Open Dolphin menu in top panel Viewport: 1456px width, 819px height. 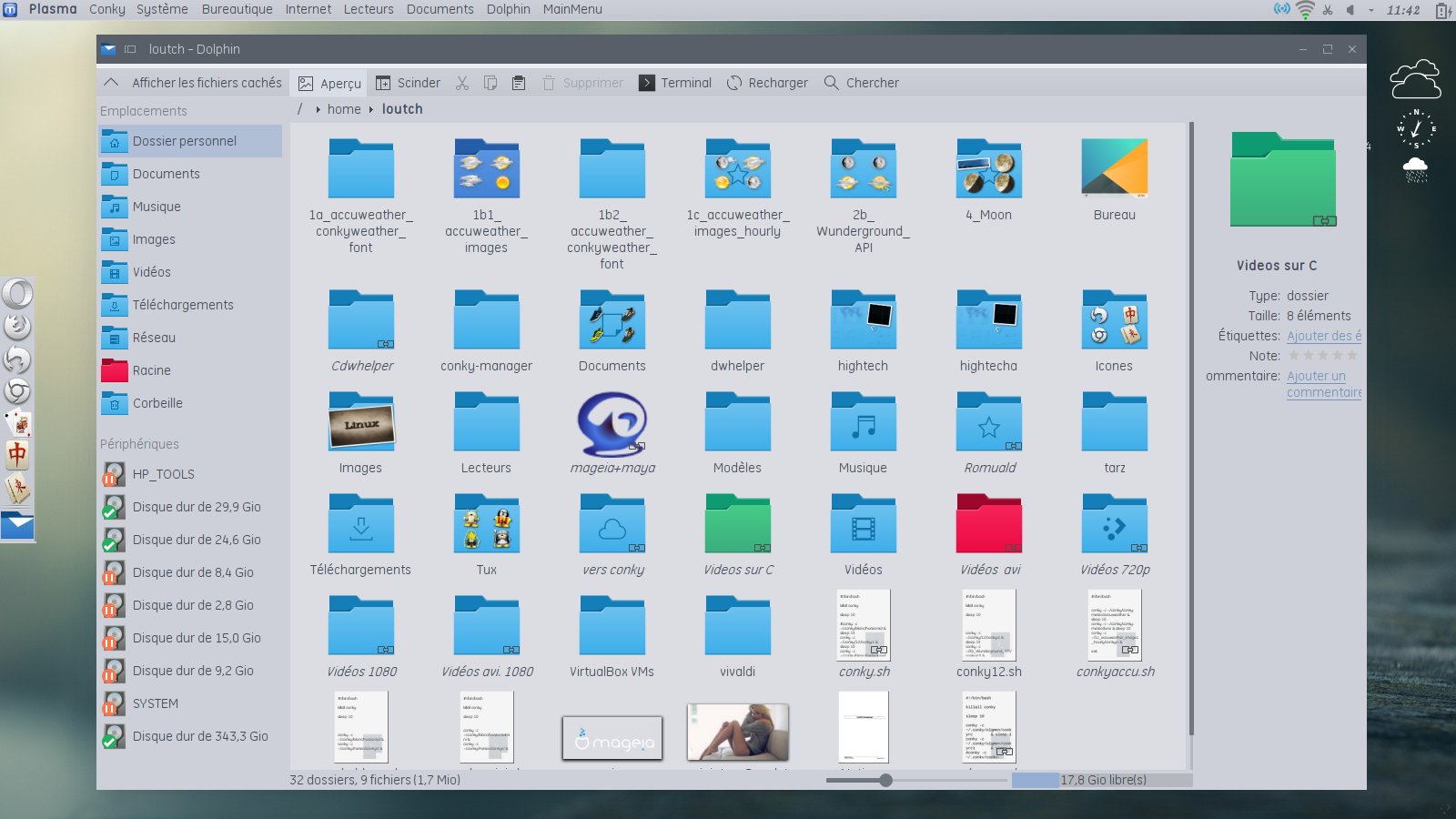point(508,9)
